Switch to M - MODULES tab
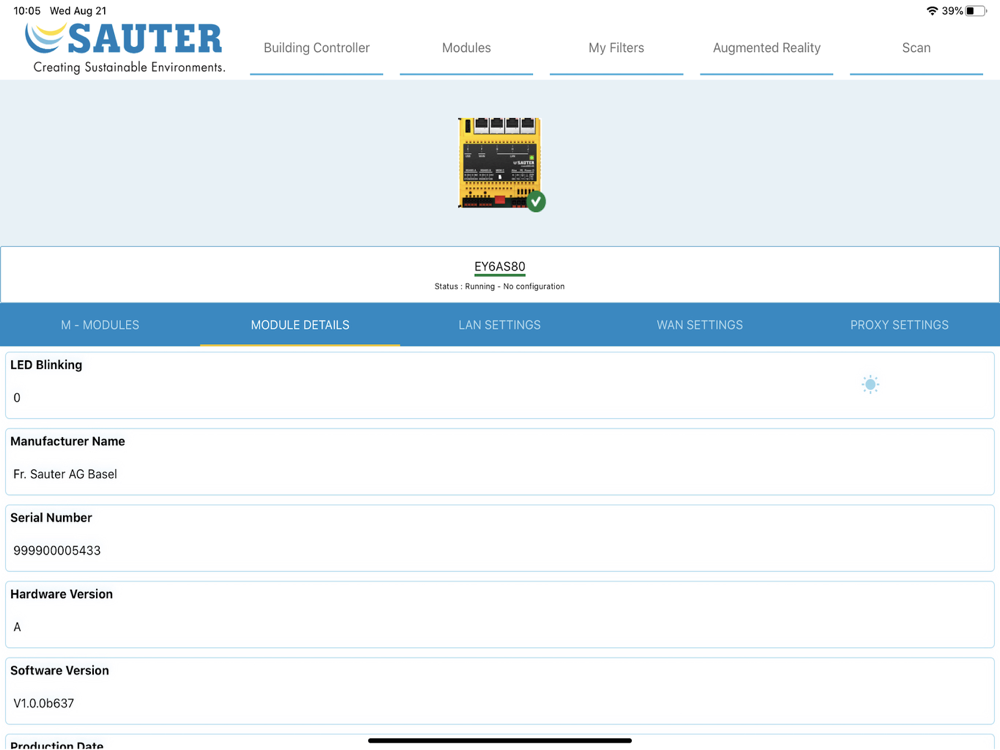 coord(100,325)
